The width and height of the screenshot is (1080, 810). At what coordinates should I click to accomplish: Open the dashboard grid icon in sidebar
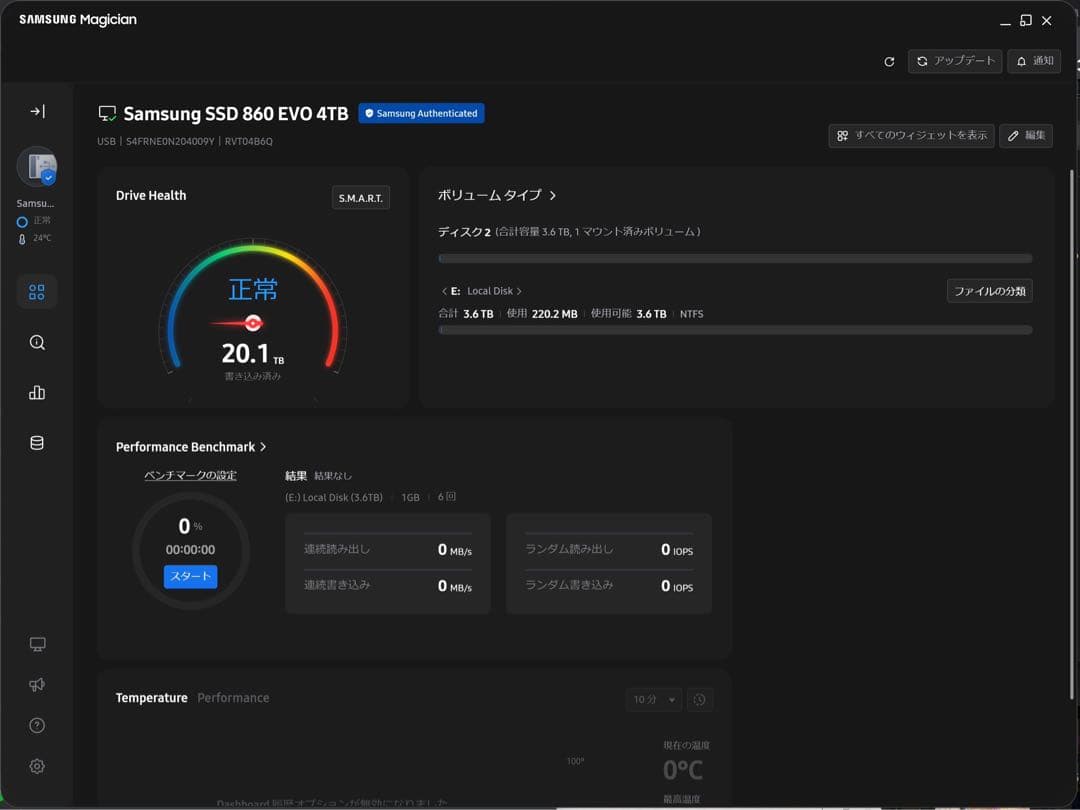coord(37,292)
